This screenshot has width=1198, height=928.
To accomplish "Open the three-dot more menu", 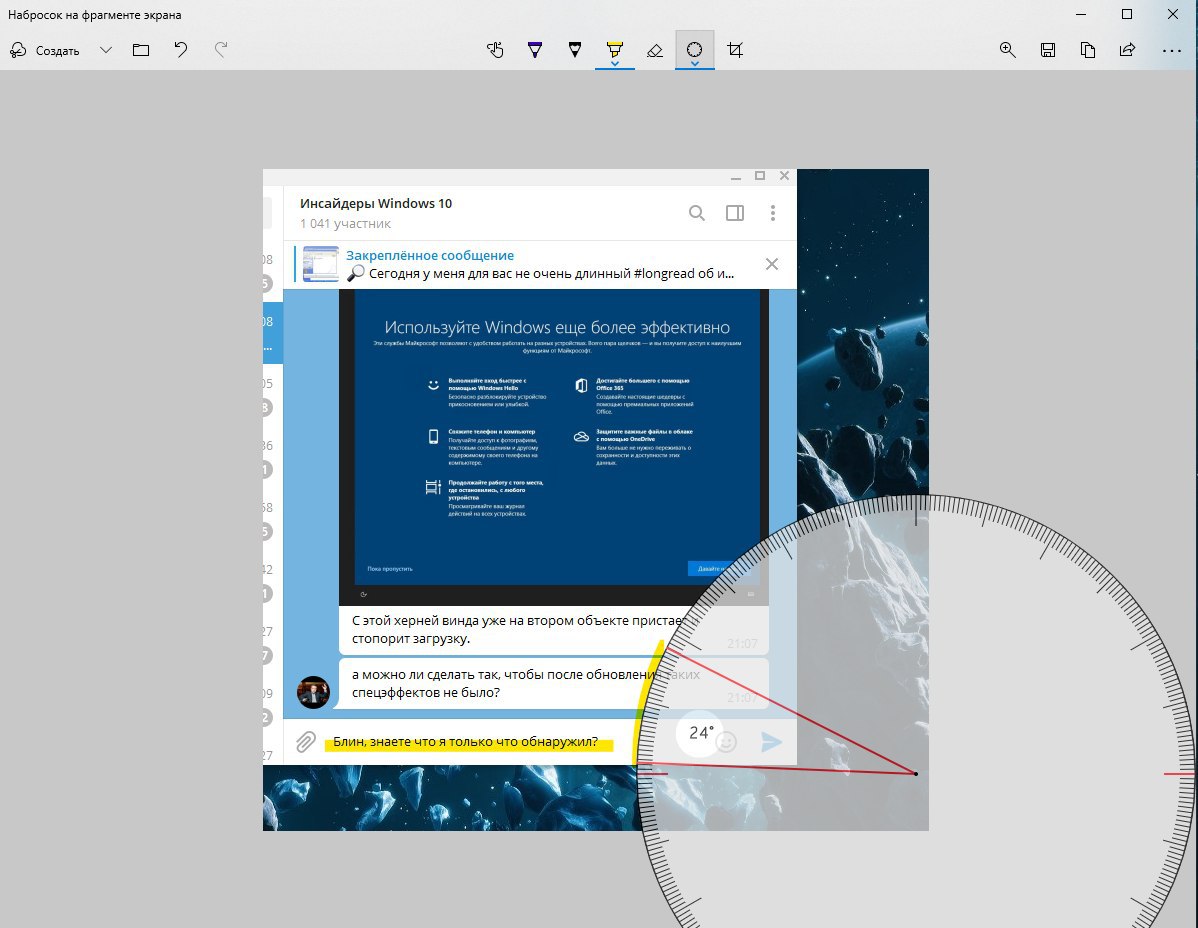I will (1172, 50).
